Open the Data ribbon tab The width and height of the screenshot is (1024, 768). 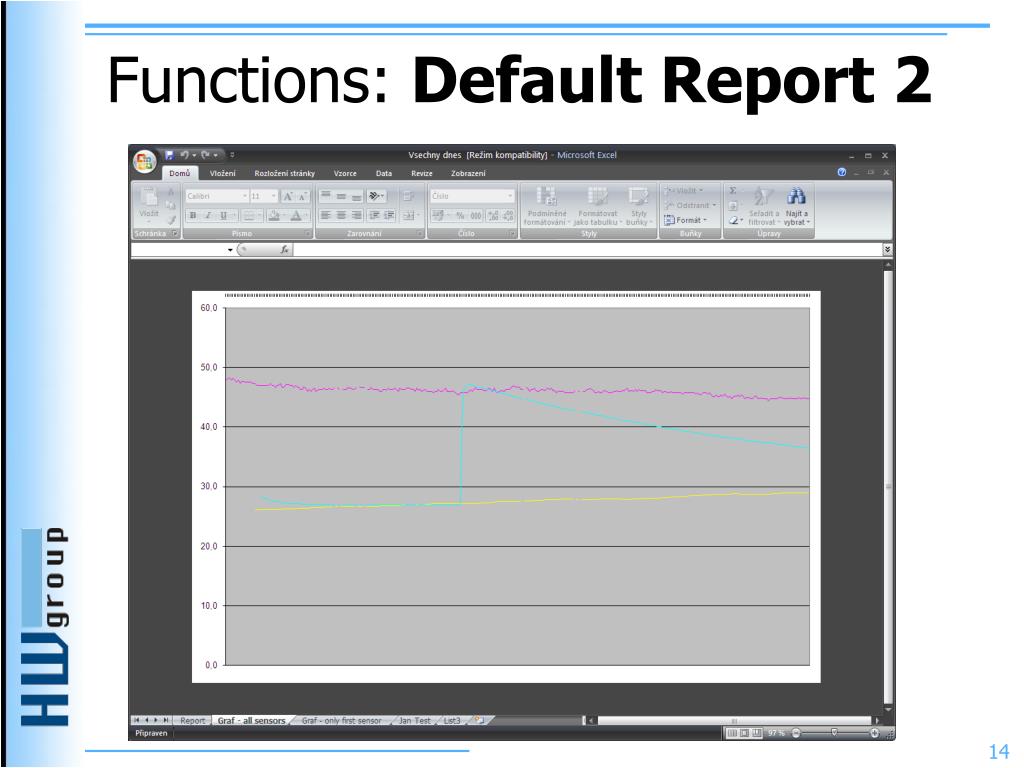pyautogui.click(x=384, y=173)
